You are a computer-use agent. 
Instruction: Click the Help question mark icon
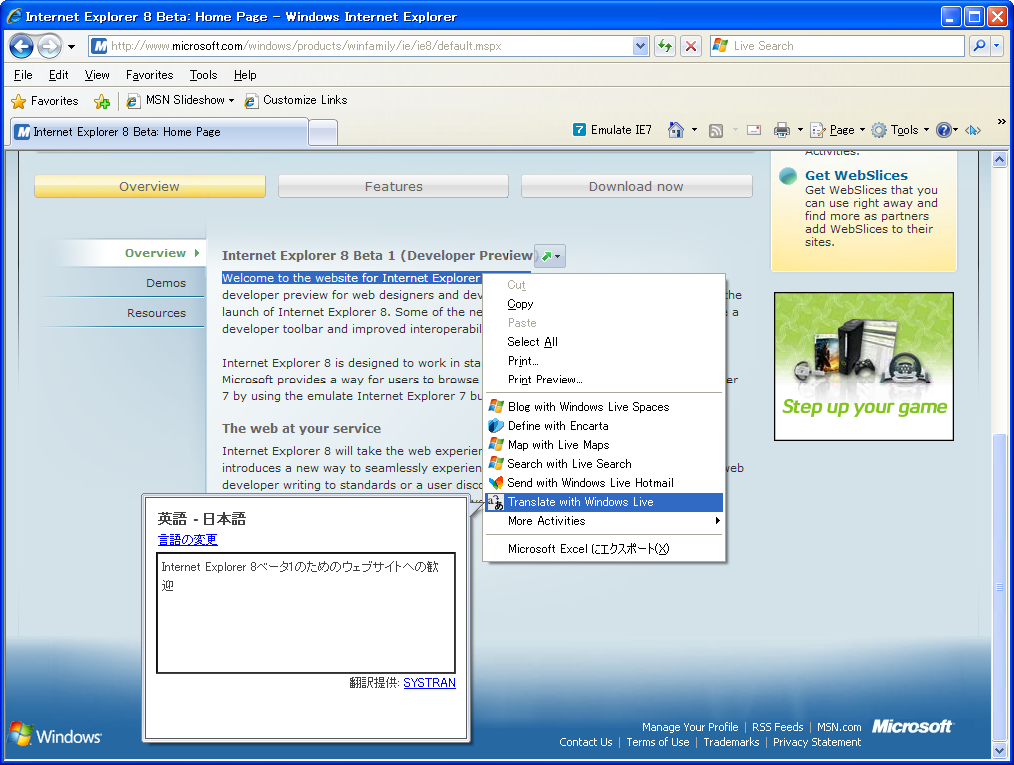point(943,130)
